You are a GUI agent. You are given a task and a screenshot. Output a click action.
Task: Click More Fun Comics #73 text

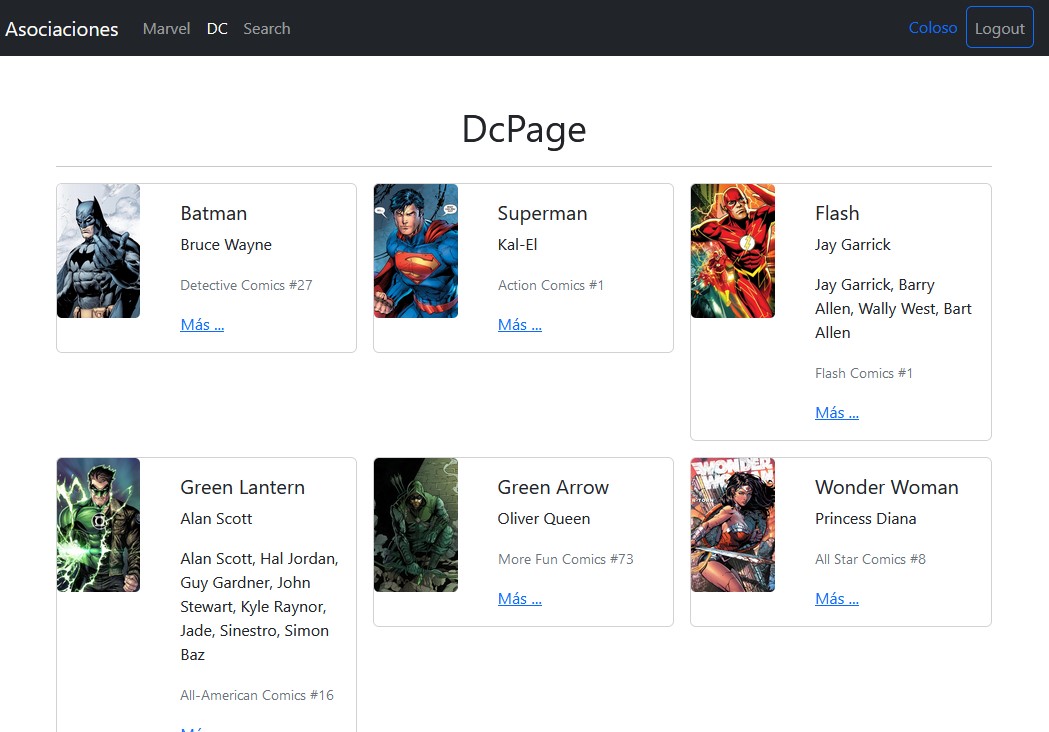pos(565,559)
